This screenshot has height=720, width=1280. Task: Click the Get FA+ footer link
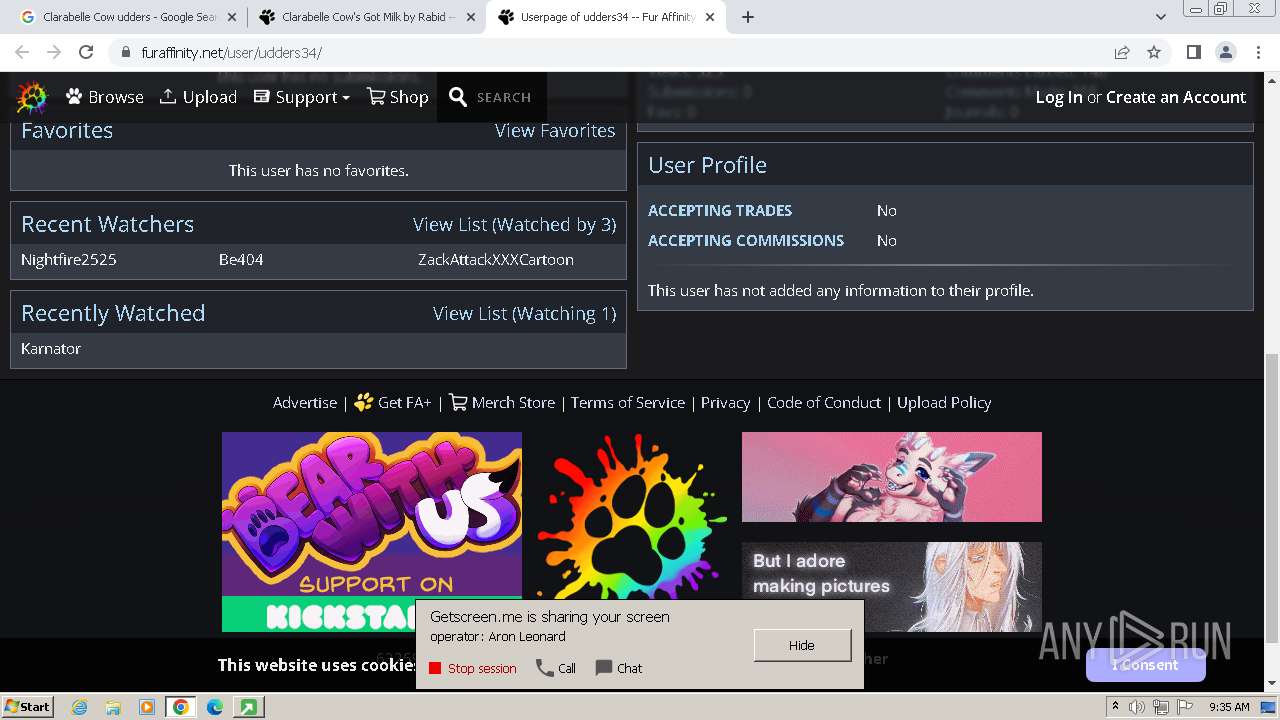pos(393,402)
